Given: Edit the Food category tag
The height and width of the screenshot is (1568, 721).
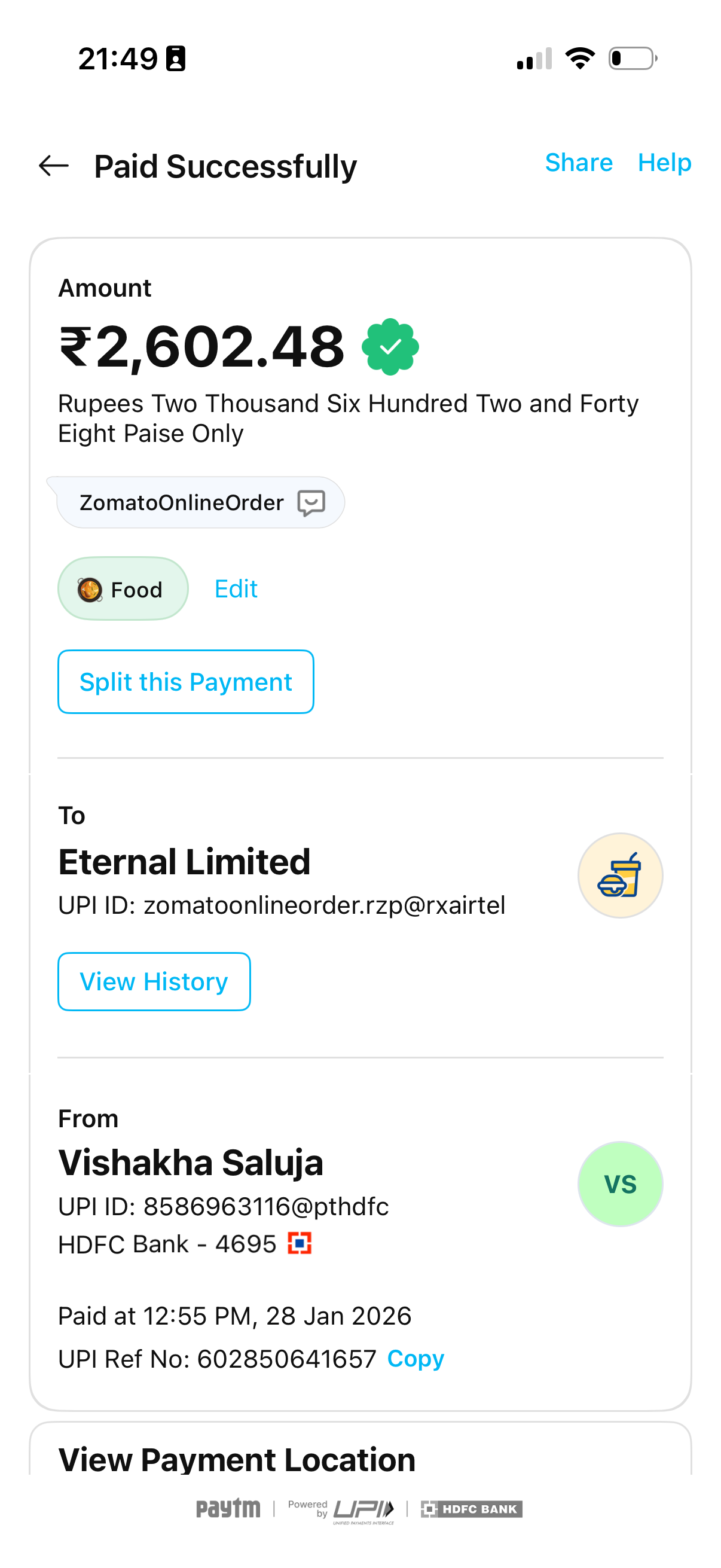Looking at the screenshot, I should click(x=236, y=589).
